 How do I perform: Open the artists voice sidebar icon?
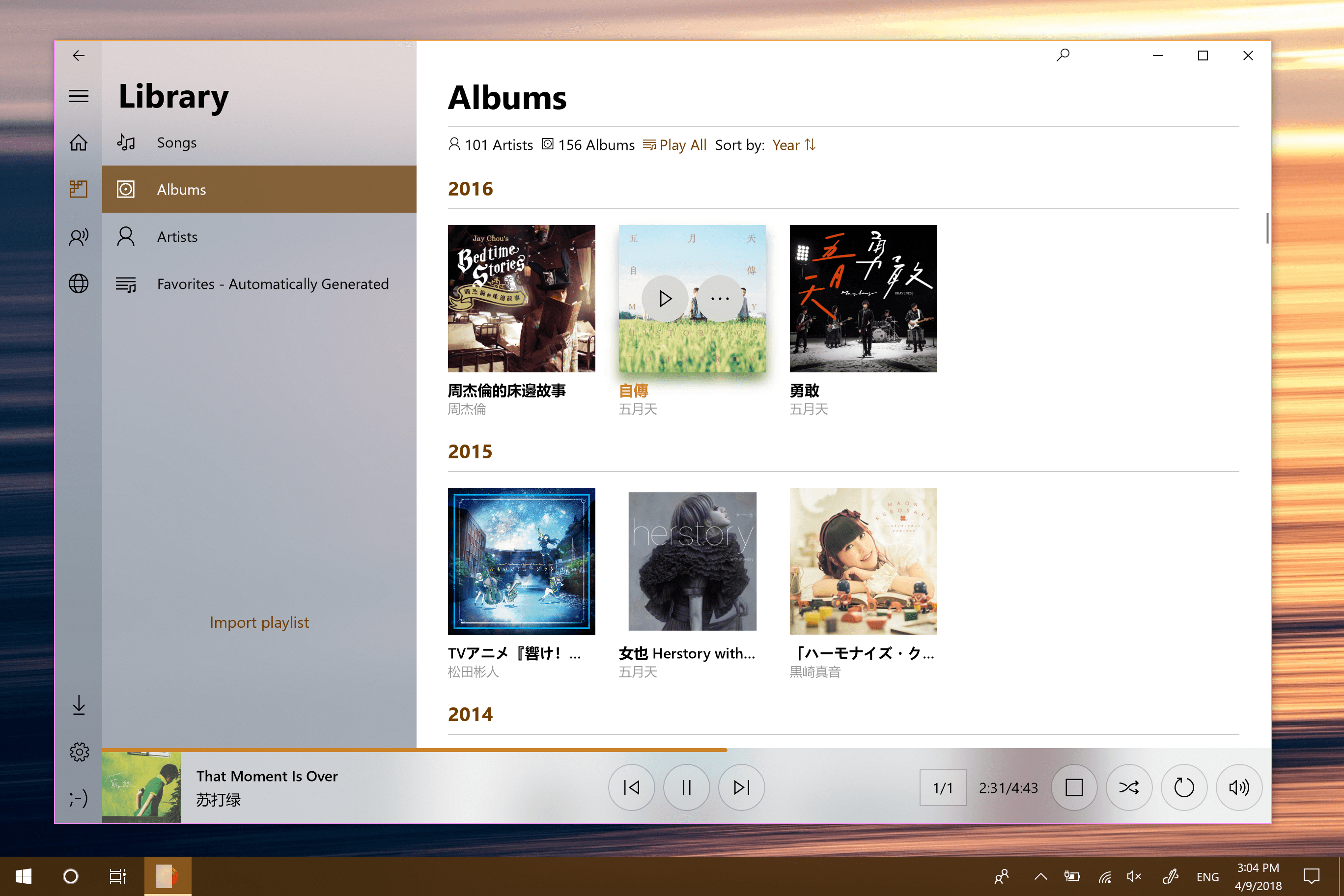(78, 237)
